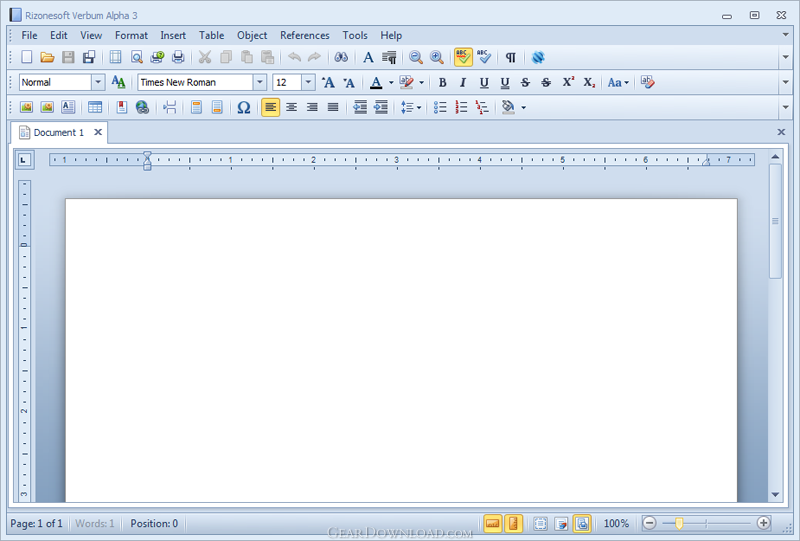Click the Open folder icon
Image resolution: width=800 pixels, height=541 pixels.
click(47, 57)
